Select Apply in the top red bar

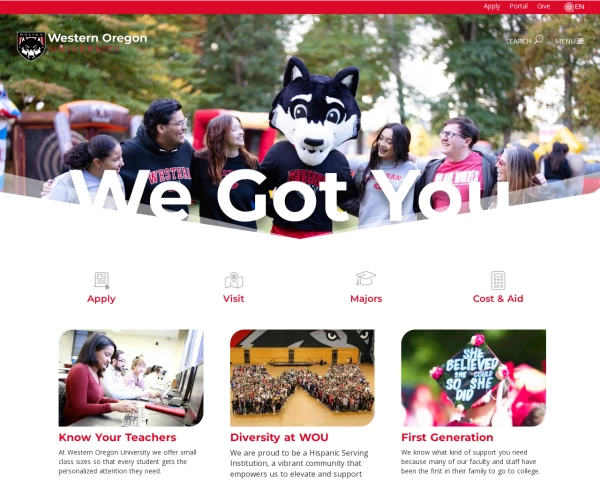click(x=492, y=7)
